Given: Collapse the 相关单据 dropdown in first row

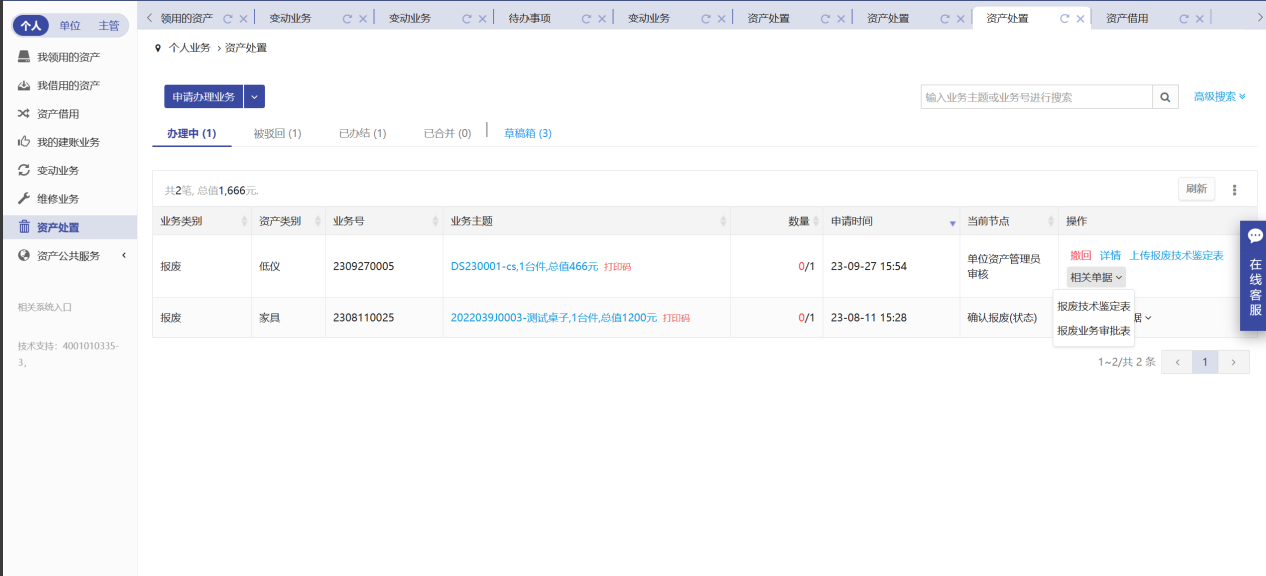Looking at the screenshot, I should tap(1096, 277).
